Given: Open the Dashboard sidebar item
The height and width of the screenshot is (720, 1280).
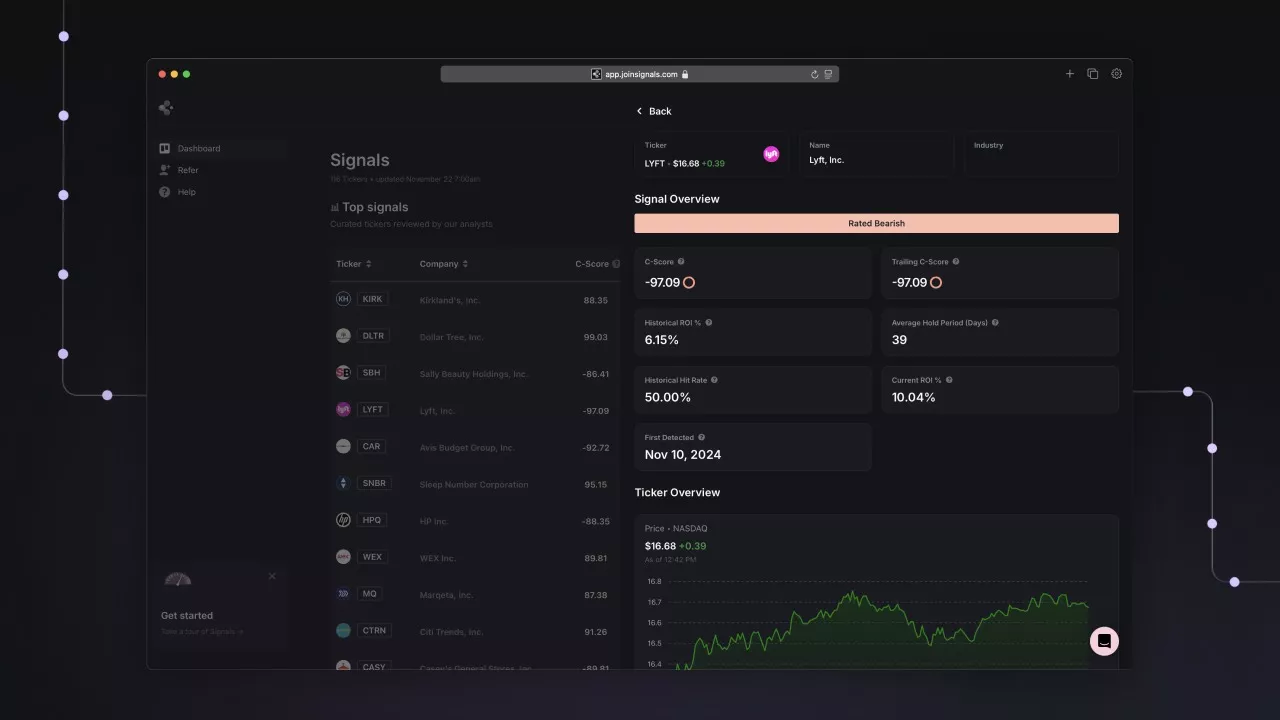Looking at the screenshot, I should (x=198, y=148).
